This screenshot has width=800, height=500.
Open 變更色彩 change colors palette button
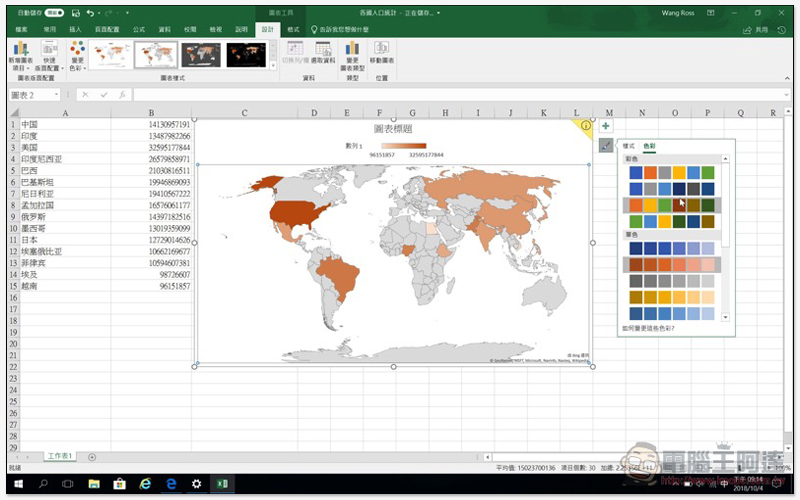coord(78,56)
